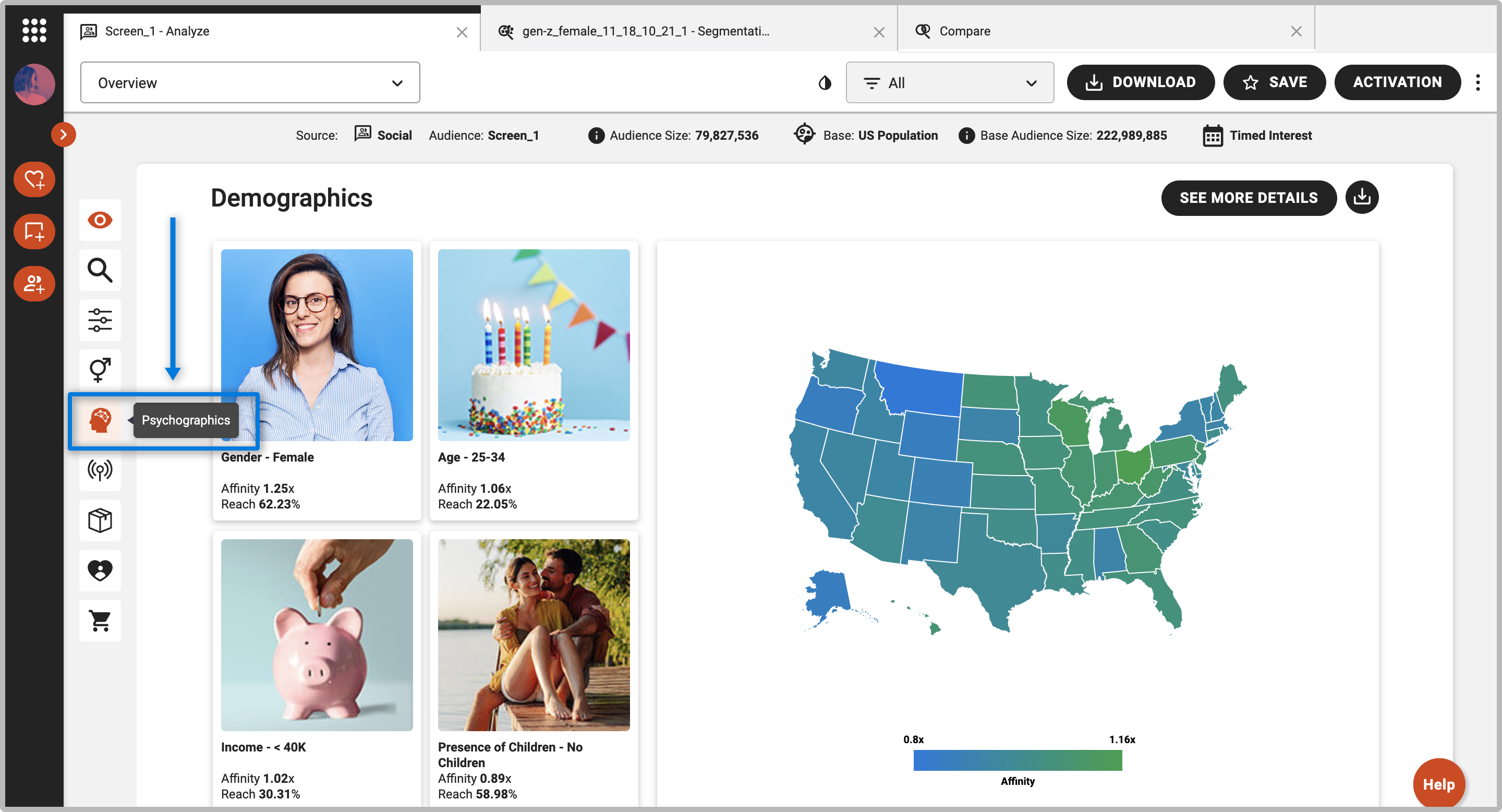This screenshot has width=1502, height=812.
Task: Expand the sidebar with orange chevron
Action: tap(63, 135)
